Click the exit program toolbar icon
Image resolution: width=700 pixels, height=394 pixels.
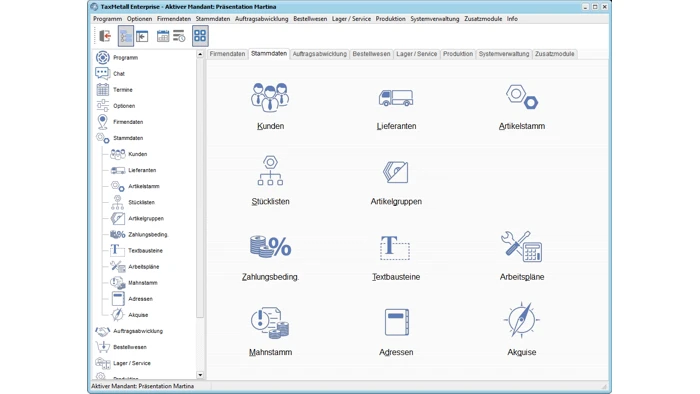105,36
